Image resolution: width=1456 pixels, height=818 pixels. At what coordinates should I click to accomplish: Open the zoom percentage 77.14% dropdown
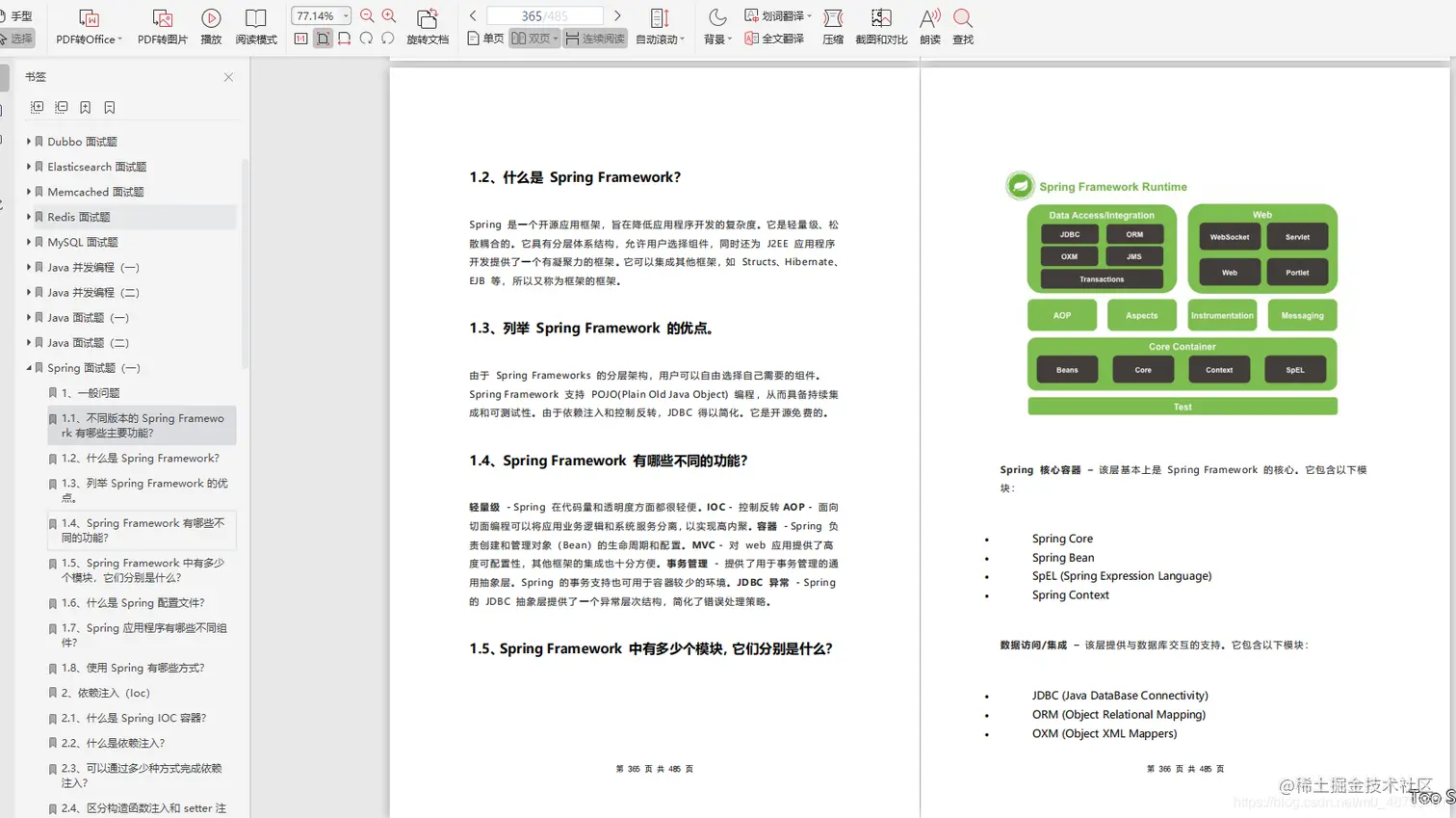tap(346, 16)
